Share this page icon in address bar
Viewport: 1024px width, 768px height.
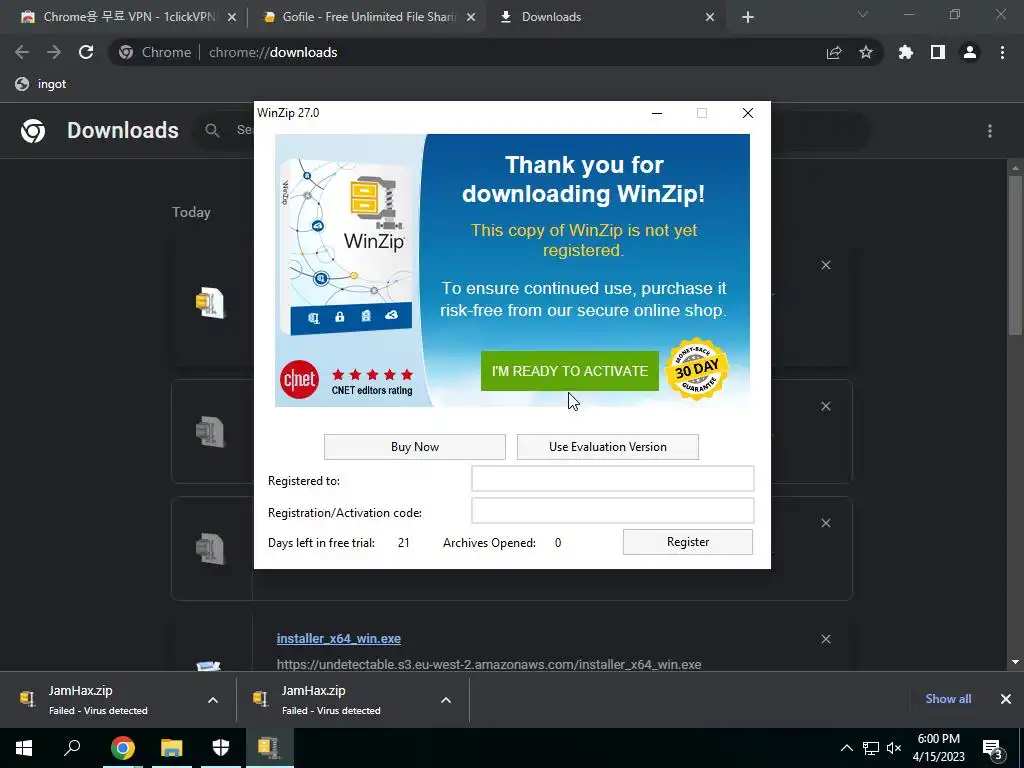[834, 52]
